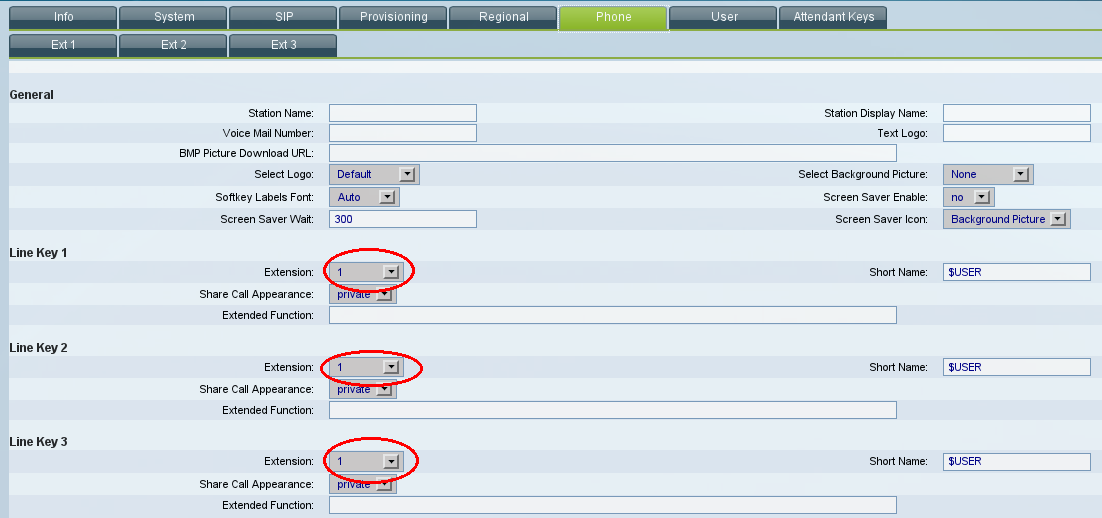Screen dimensions: 1102x518
Task: Open the Screen Saver Icon dropdown
Action: [x=1006, y=219]
